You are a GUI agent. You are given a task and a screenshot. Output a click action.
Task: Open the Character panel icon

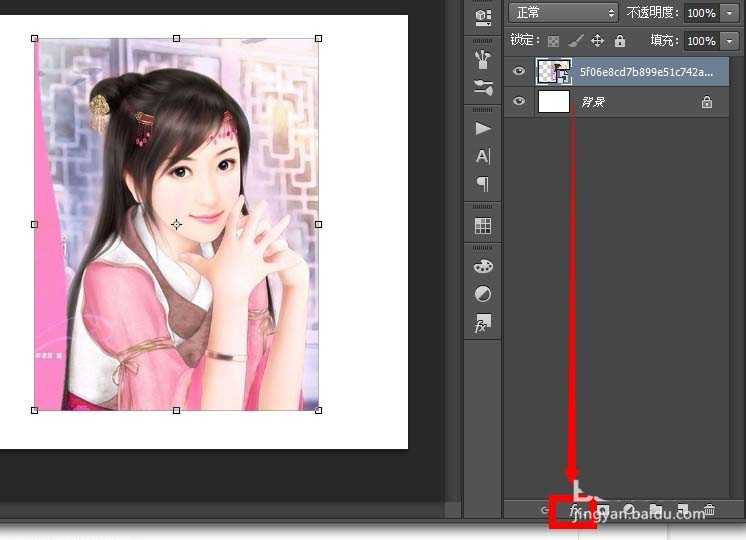point(483,156)
